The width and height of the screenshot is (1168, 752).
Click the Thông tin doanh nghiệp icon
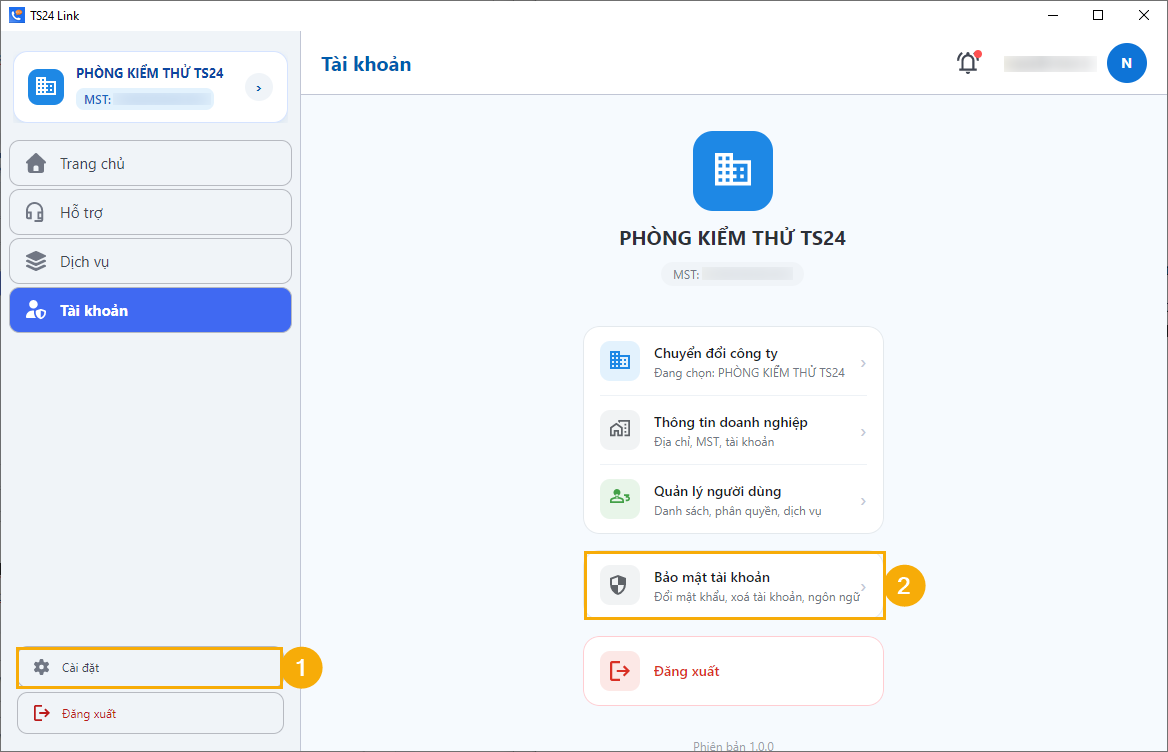(620, 430)
